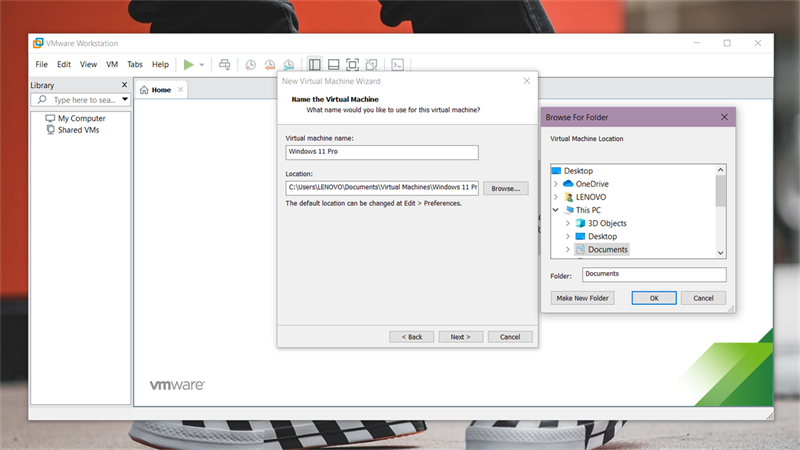This screenshot has width=800, height=450.
Task: Open the library search filter dropdown
Action: click(125, 99)
